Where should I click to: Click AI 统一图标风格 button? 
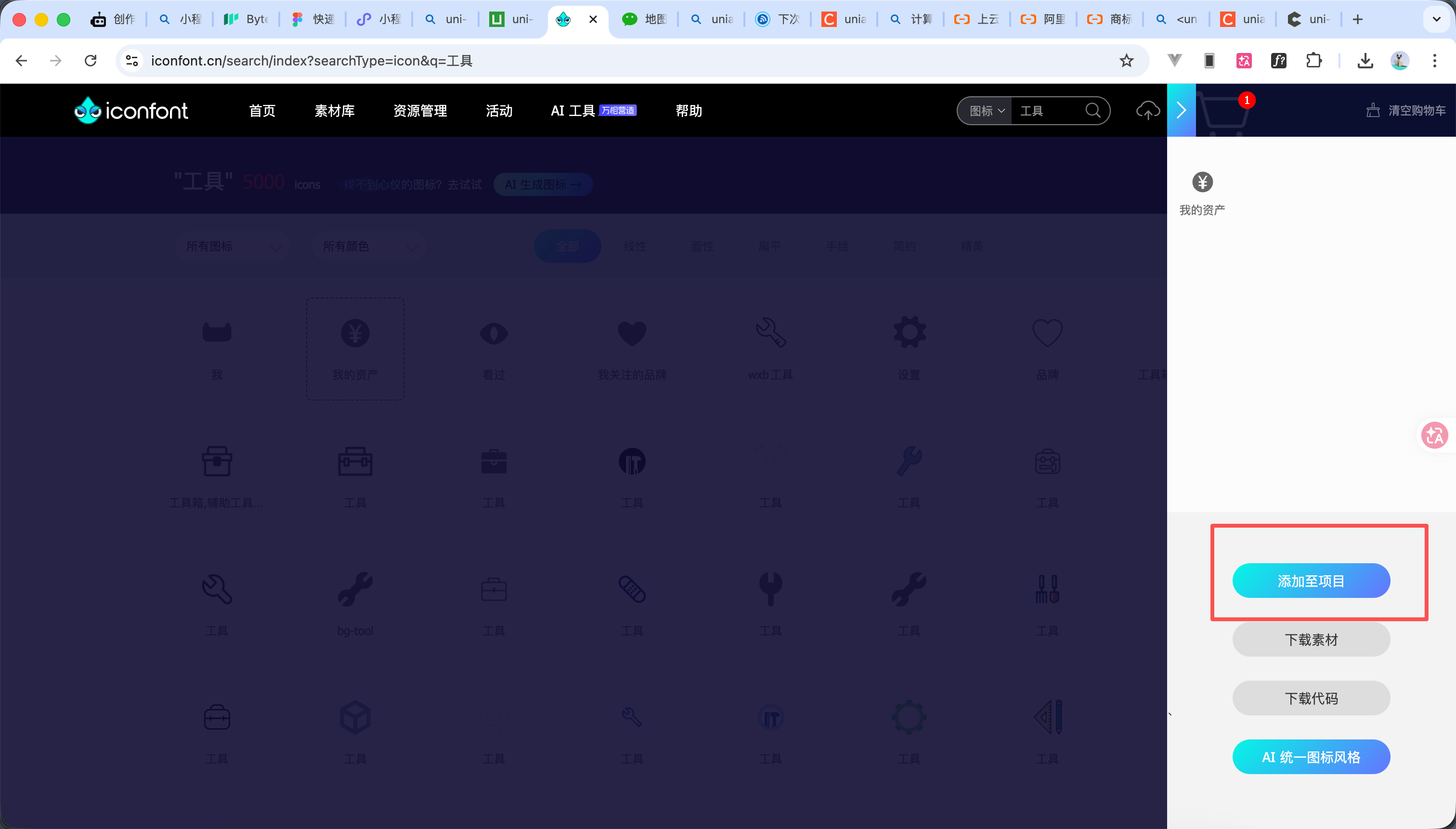(x=1311, y=757)
